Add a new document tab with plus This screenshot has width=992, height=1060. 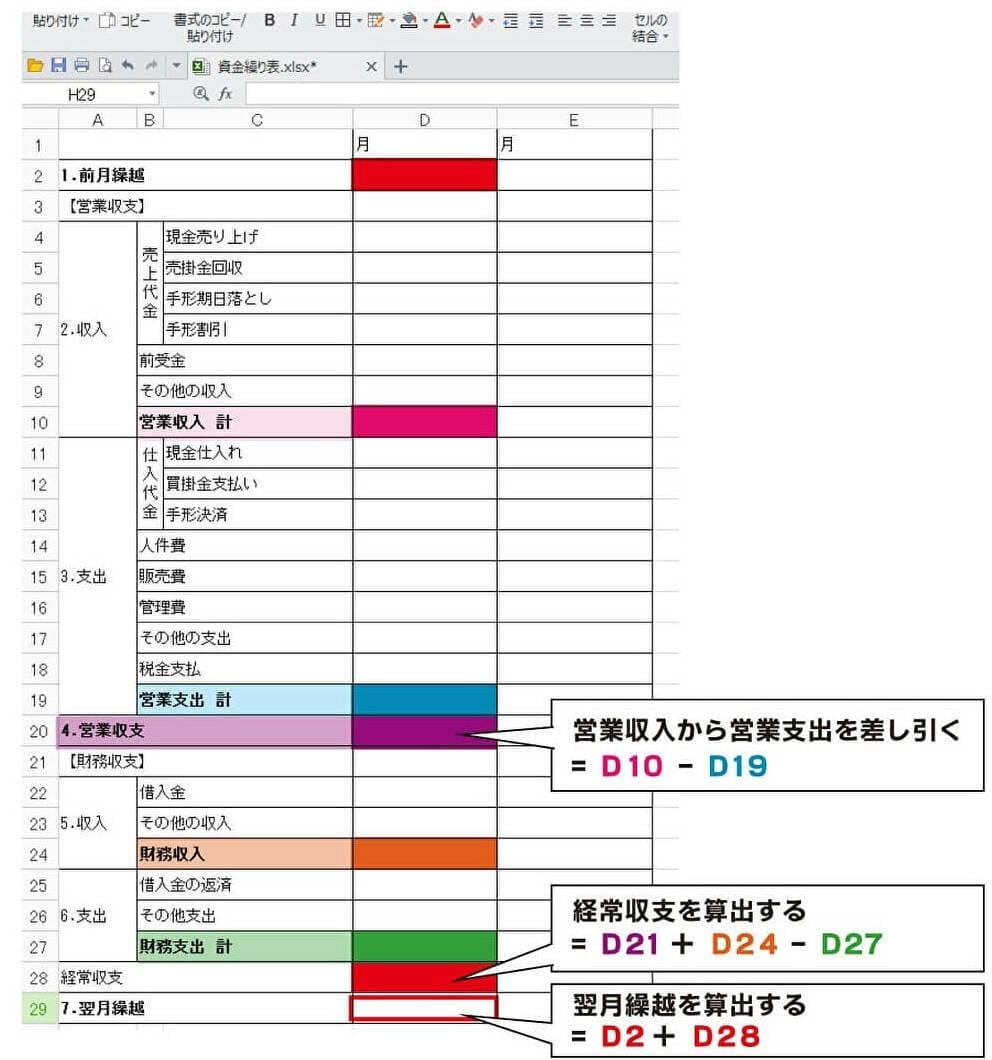(x=400, y=66)
